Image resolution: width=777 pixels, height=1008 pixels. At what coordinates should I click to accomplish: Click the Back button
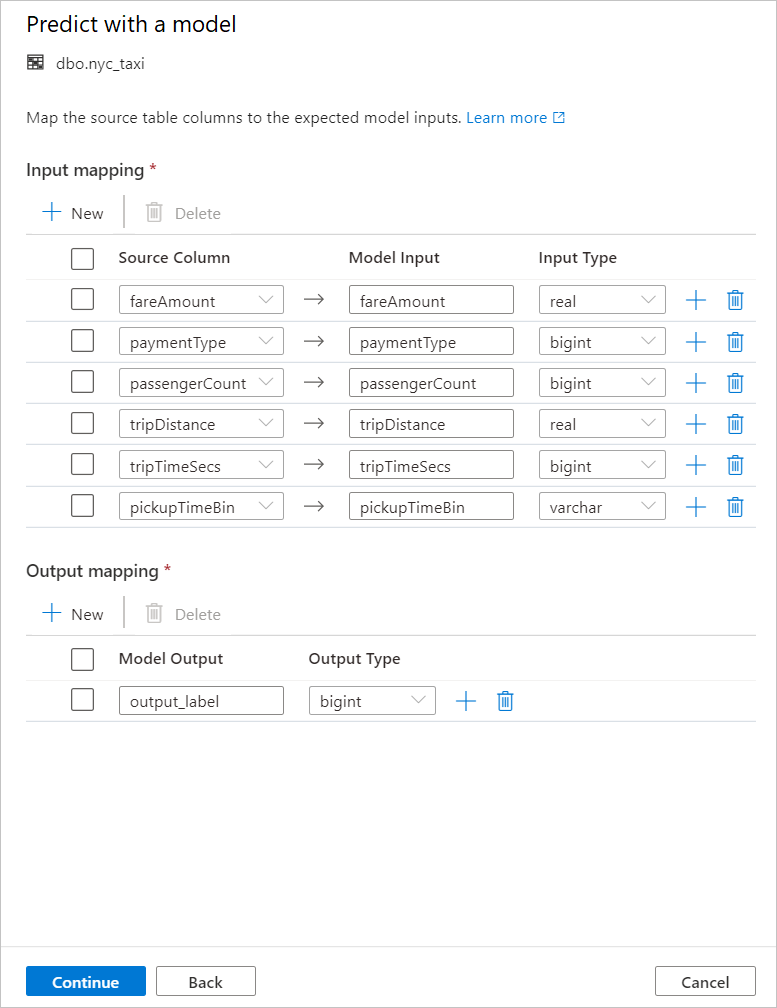point(205,981)
